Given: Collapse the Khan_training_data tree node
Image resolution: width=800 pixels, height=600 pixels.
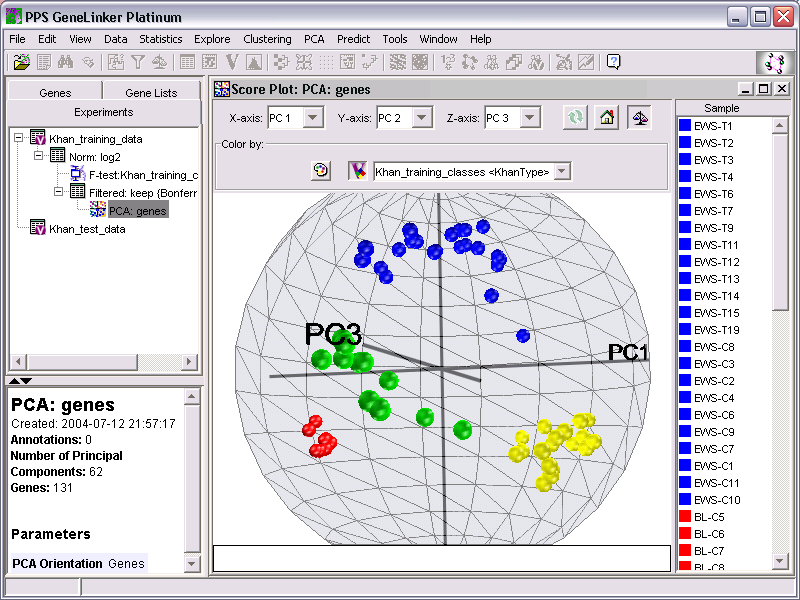Looking at the screenshot, I should pyautogui.click(x=18, y=138).
